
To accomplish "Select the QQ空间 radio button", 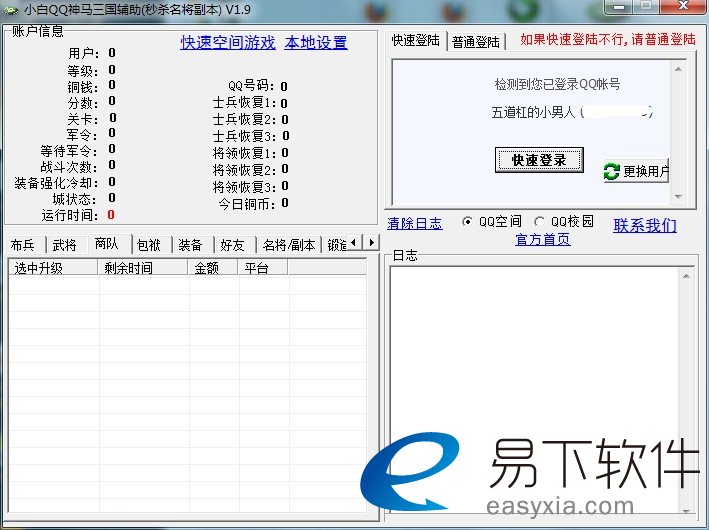I will click(467, 222).
